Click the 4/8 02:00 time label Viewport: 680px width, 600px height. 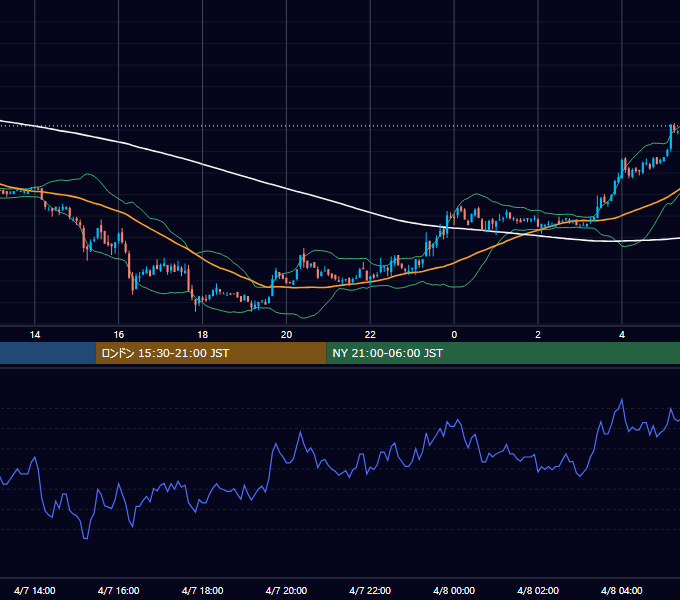(538, 590)
